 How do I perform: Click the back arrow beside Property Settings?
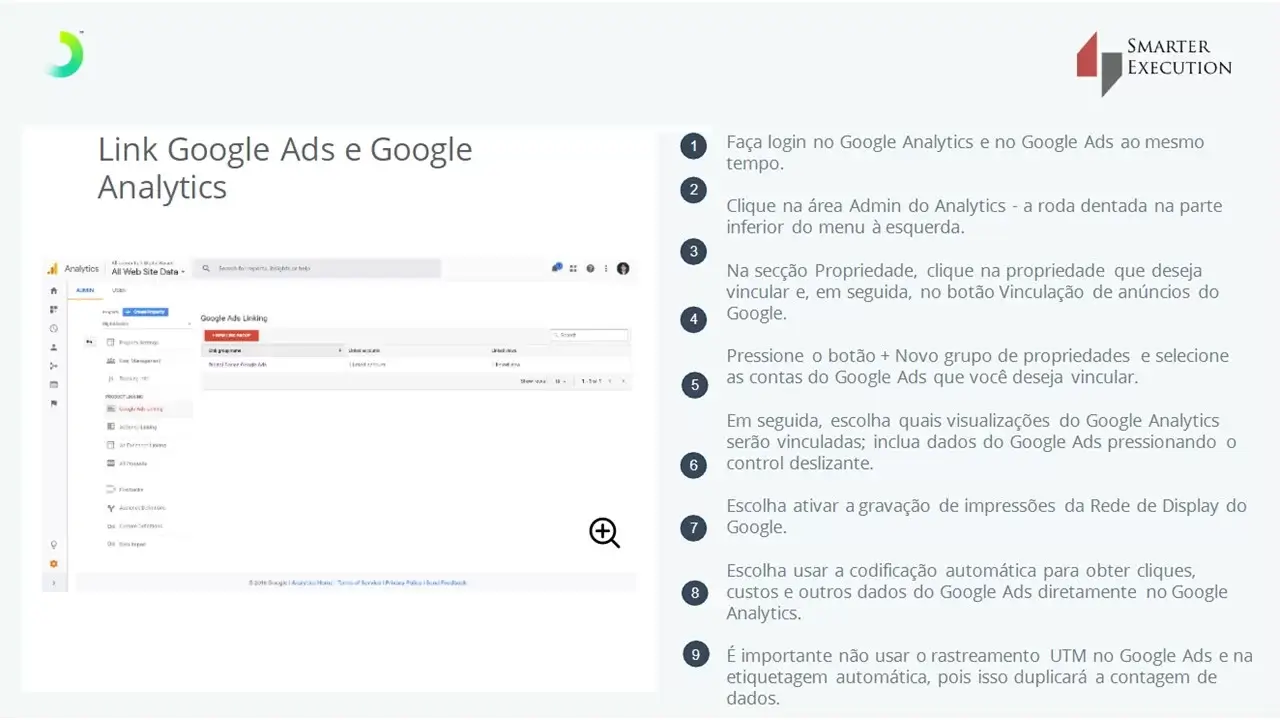coord(88,342)
